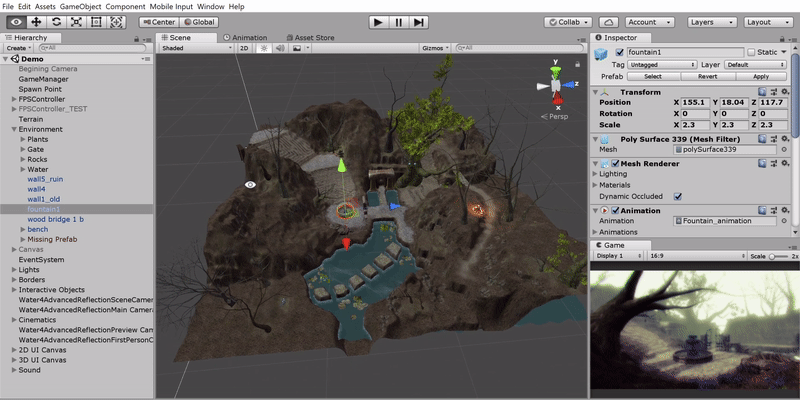
Task: Click the Position X field
Action: coord(696,103)
